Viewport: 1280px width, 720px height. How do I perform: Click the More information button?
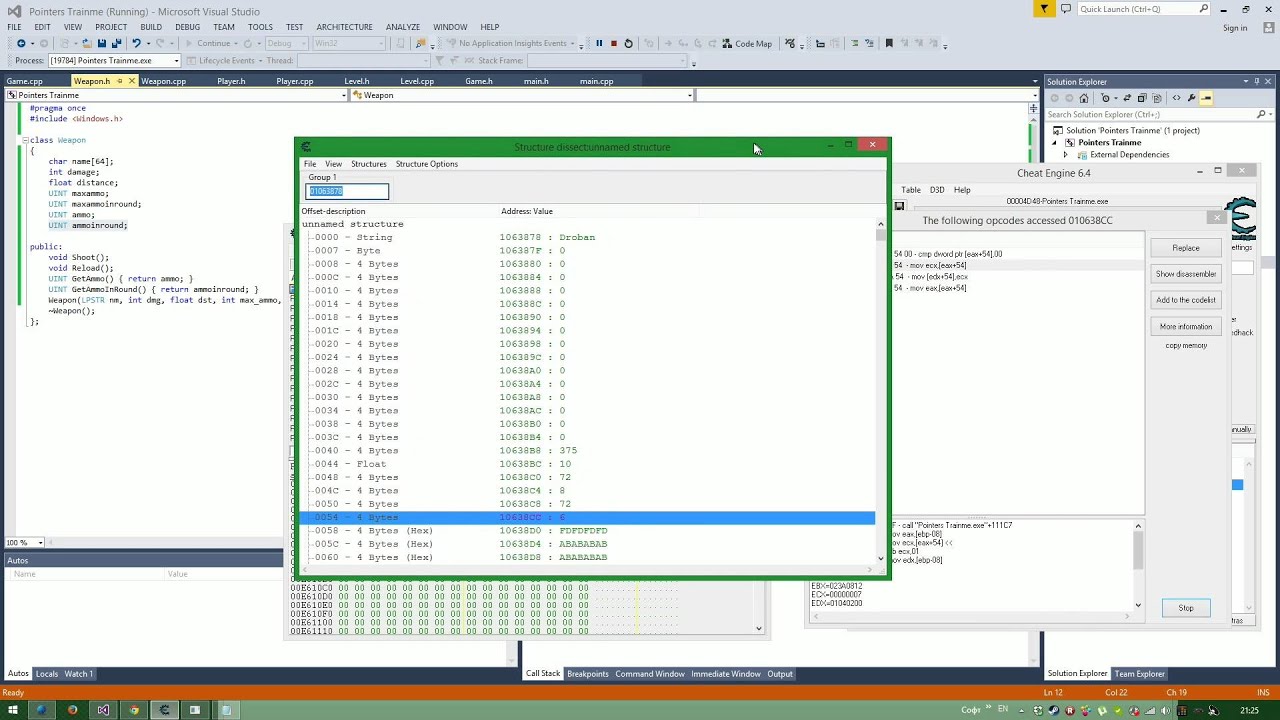1186,327
